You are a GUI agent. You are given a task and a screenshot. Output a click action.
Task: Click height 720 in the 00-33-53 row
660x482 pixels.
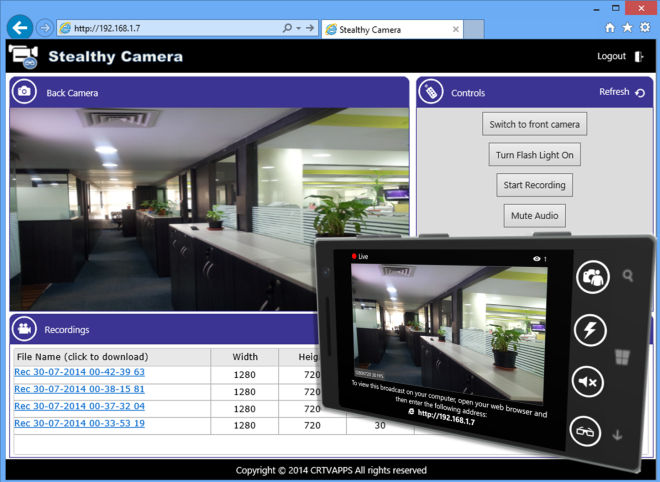[x=312, y=426]
